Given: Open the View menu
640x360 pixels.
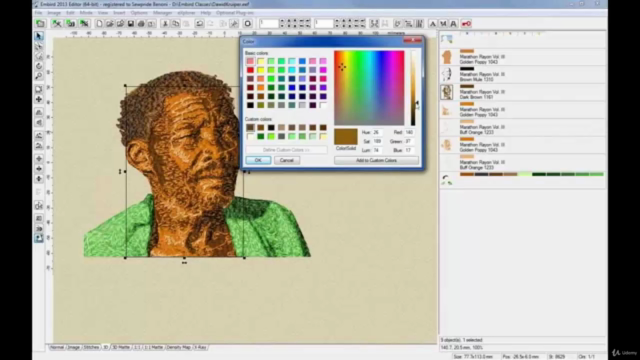Looking at the screenshot, I should pos(102,13).
